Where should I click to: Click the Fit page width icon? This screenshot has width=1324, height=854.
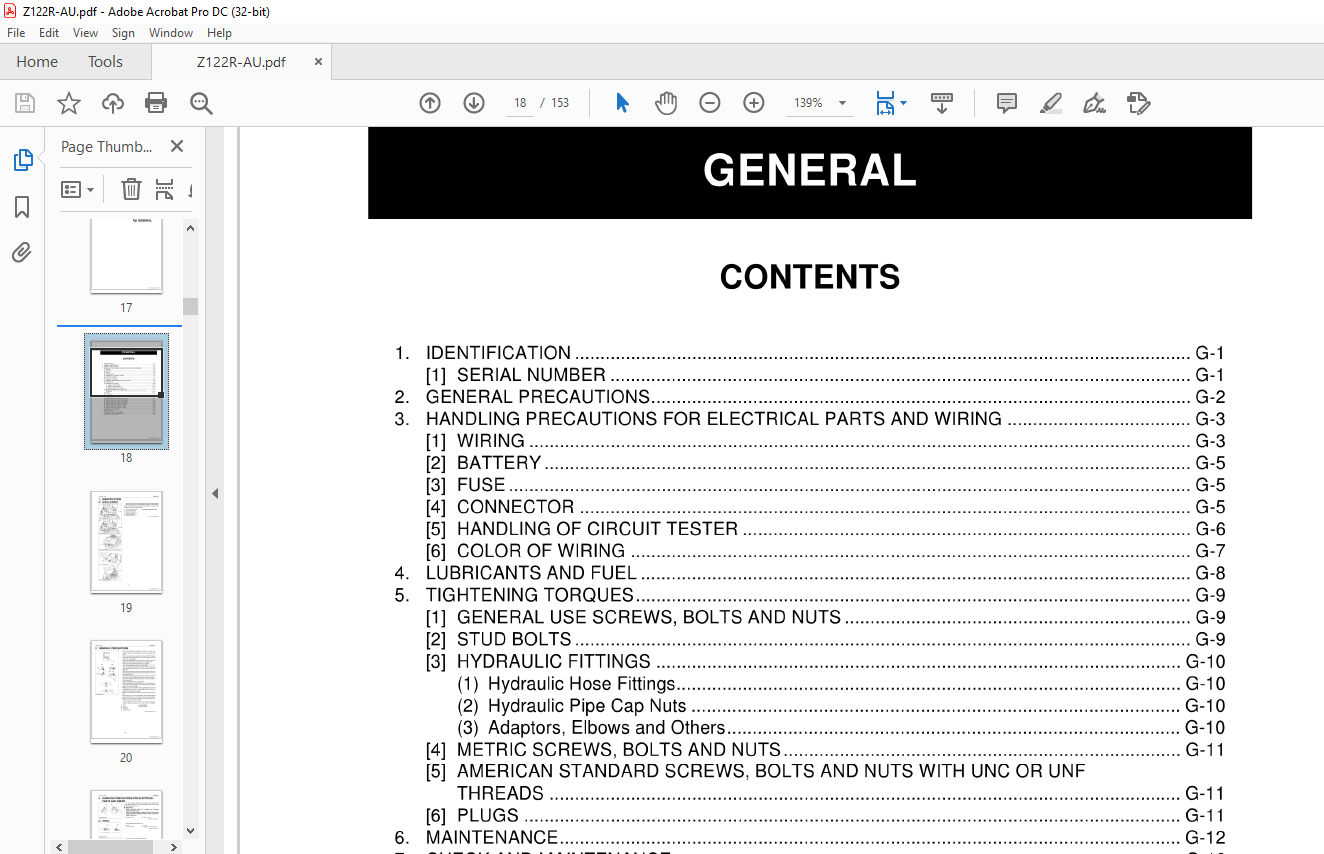click(x=885, y=103)
